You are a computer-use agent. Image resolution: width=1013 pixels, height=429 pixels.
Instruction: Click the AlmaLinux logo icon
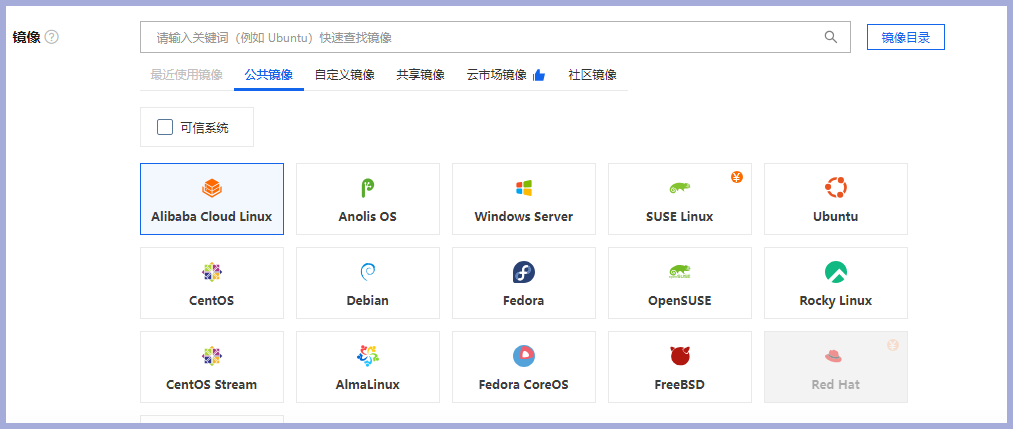(368, 356)
